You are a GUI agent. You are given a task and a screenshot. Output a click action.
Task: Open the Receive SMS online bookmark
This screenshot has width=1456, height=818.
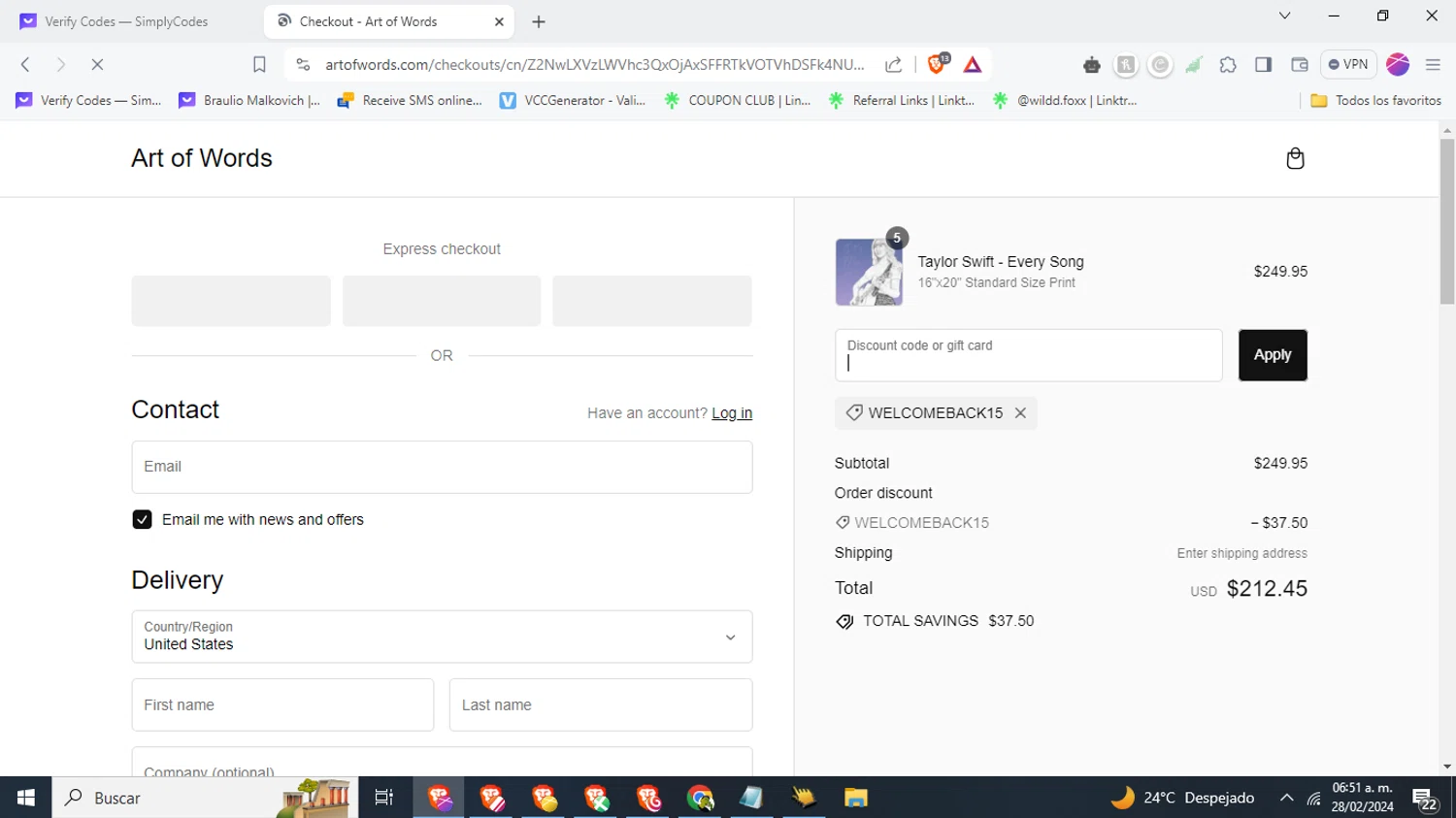409,100
